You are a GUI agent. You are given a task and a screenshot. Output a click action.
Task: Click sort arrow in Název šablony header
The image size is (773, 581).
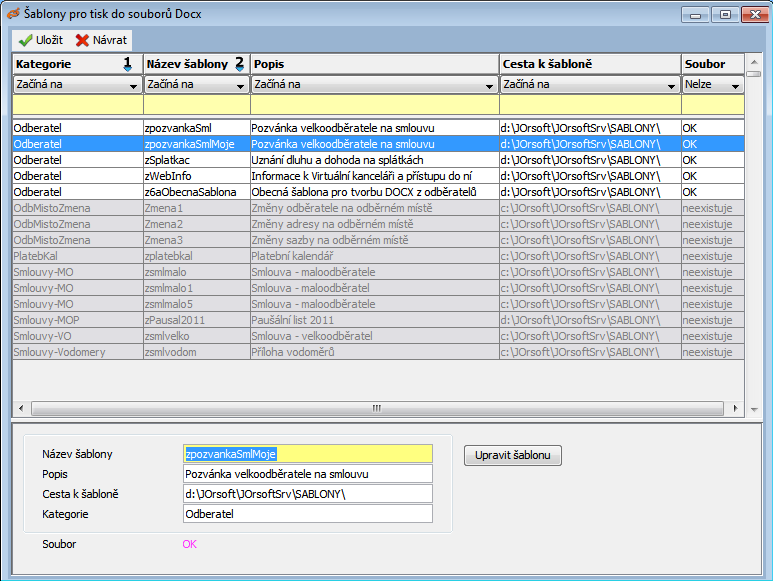click(x=238, y=64)
